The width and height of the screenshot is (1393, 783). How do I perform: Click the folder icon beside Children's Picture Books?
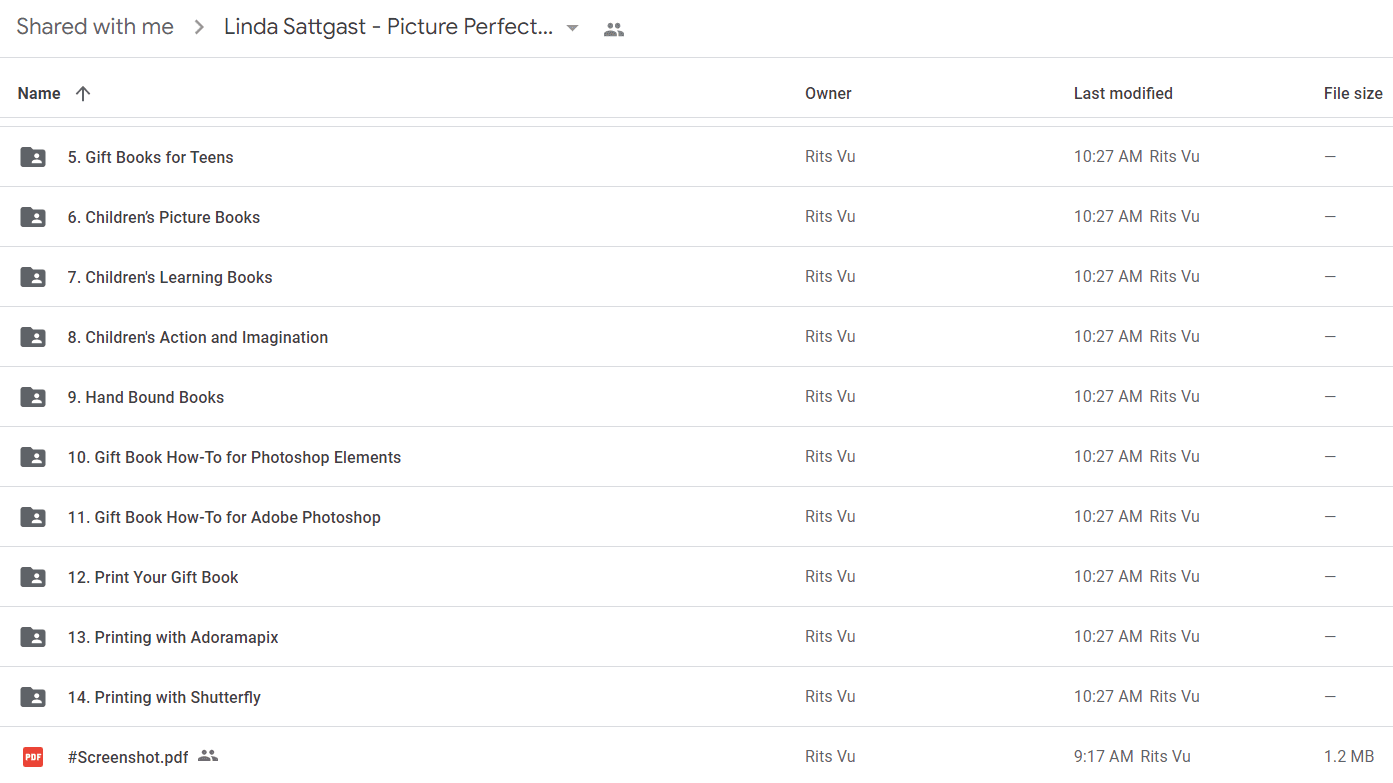click(33, 217)
